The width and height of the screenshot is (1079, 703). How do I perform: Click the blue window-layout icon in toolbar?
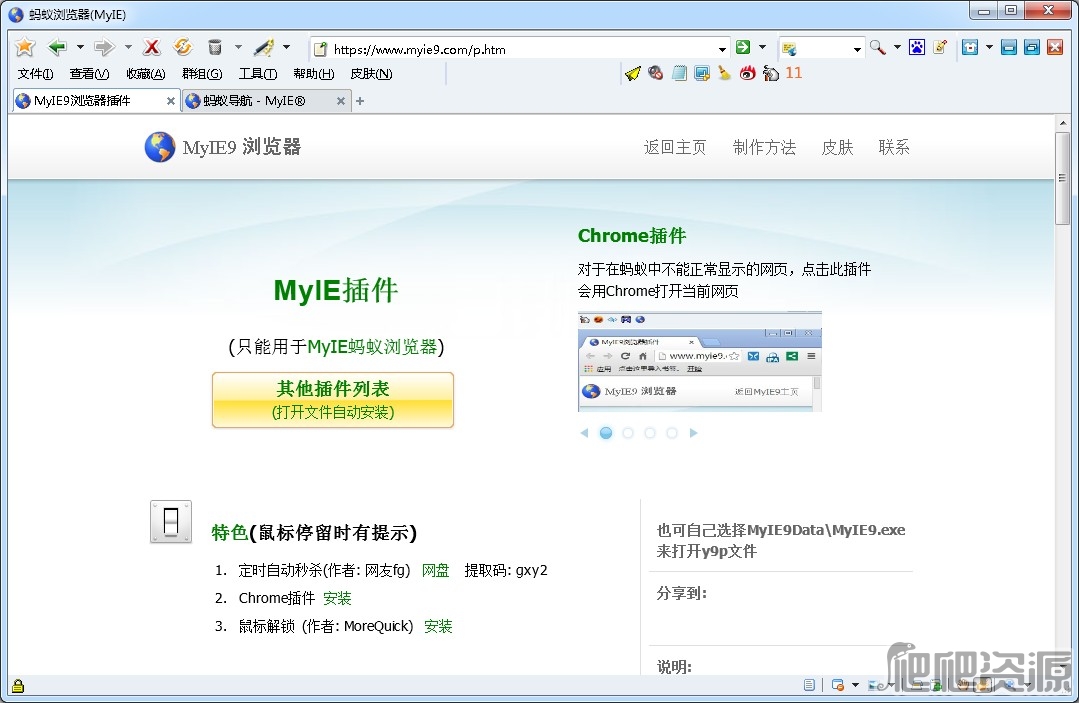click(x=970, y=47)
